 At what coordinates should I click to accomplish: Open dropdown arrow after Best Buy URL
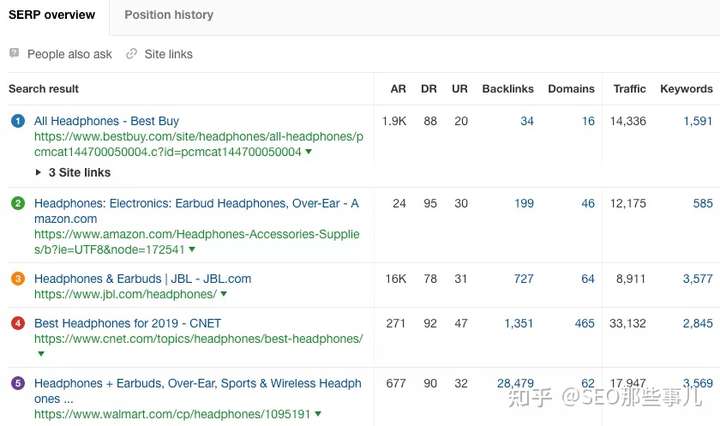pos(309,151)
